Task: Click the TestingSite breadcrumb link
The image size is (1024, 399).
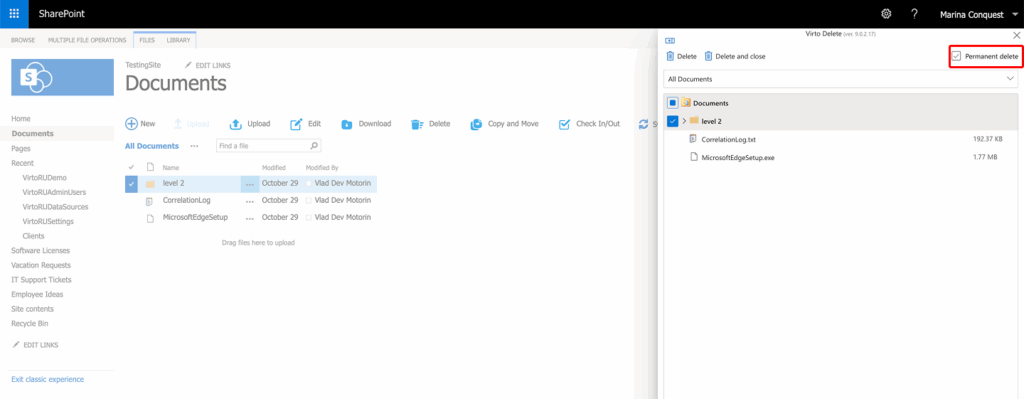Action: point(142,65)
